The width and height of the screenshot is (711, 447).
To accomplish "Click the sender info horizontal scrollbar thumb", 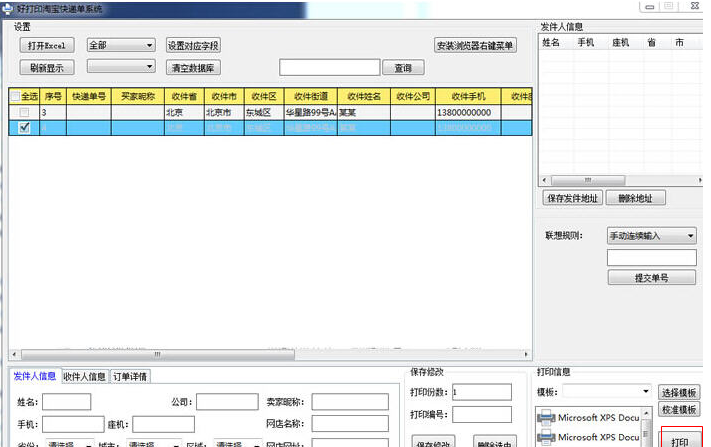I will [588, 180].
